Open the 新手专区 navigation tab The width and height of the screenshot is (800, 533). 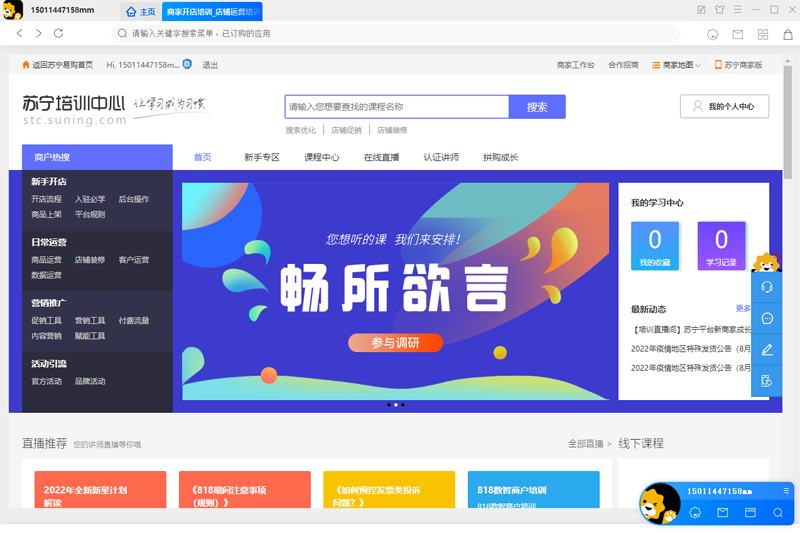(x=262, y=157)
